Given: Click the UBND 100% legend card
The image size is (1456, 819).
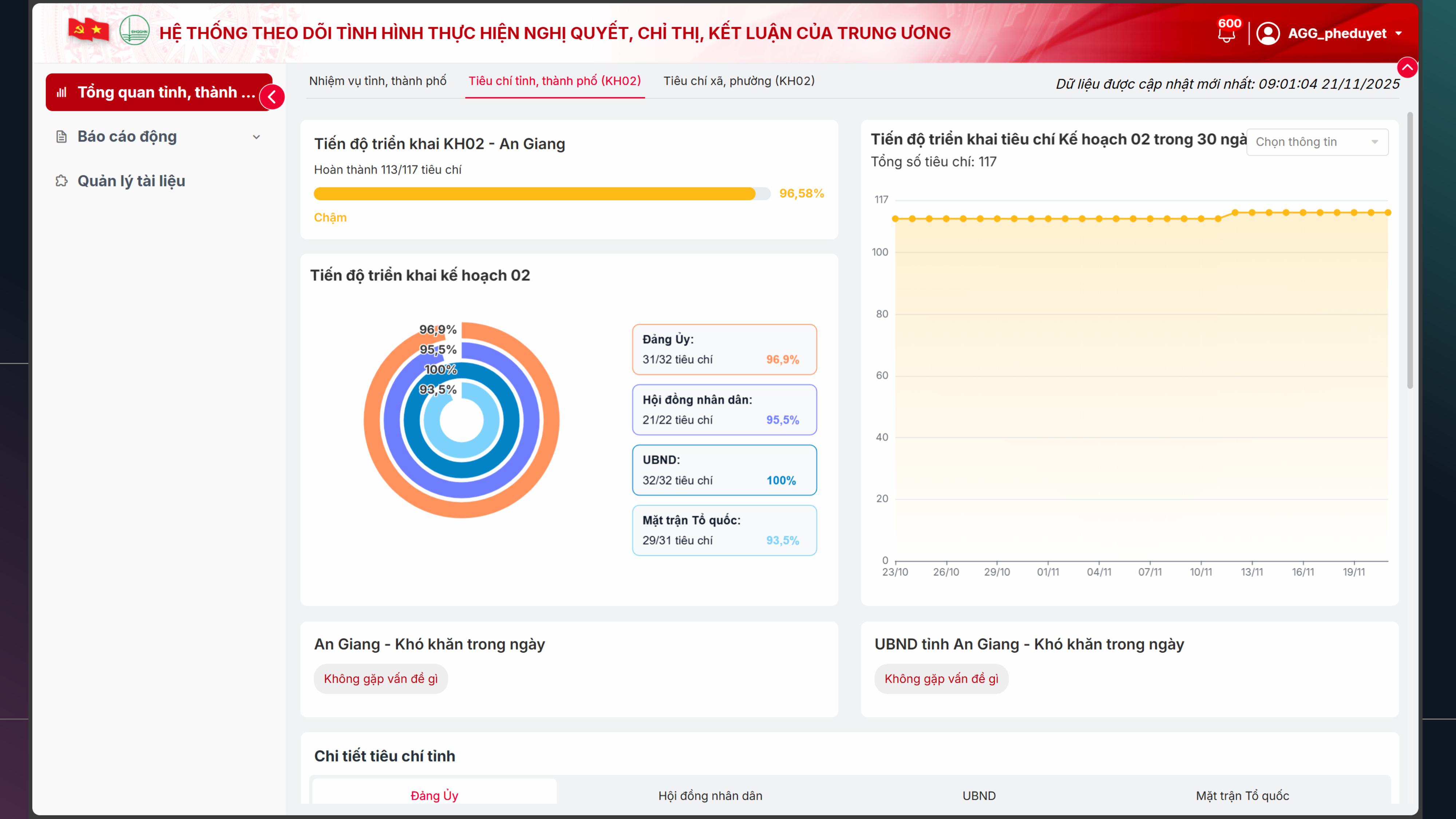Looking at the screenshot, I should (x=724, y=470).
